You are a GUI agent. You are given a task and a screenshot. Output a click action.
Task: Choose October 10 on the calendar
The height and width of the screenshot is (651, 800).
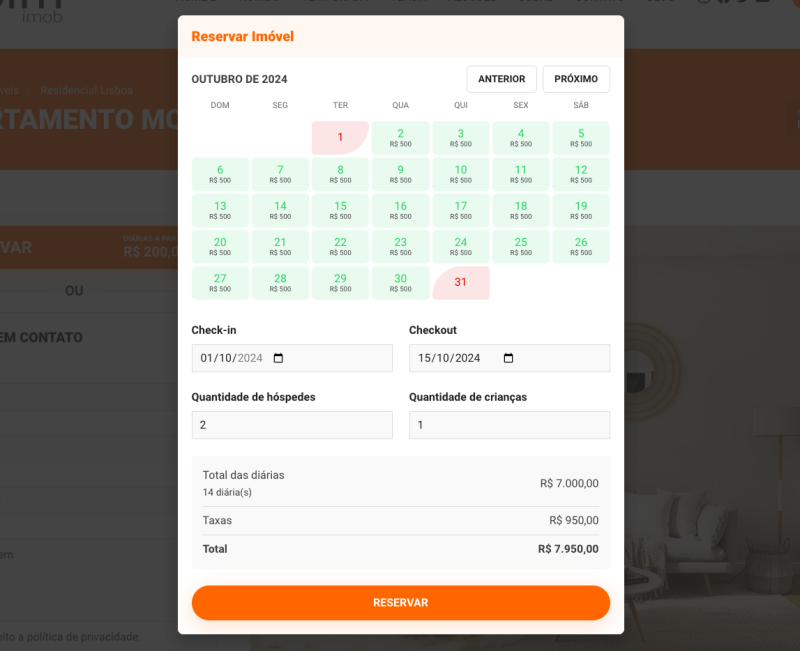click(460, 174)
